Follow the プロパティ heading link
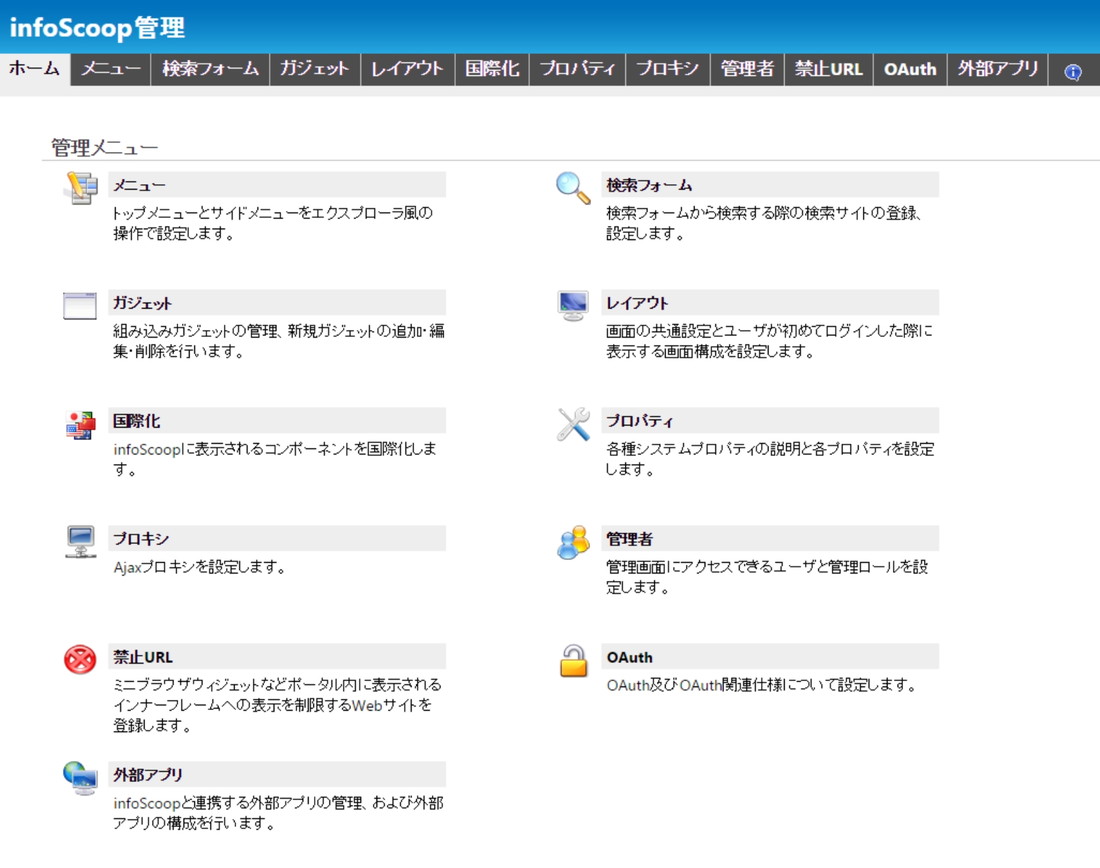Viewport: 1100px width, 868px height. [640, 421]
